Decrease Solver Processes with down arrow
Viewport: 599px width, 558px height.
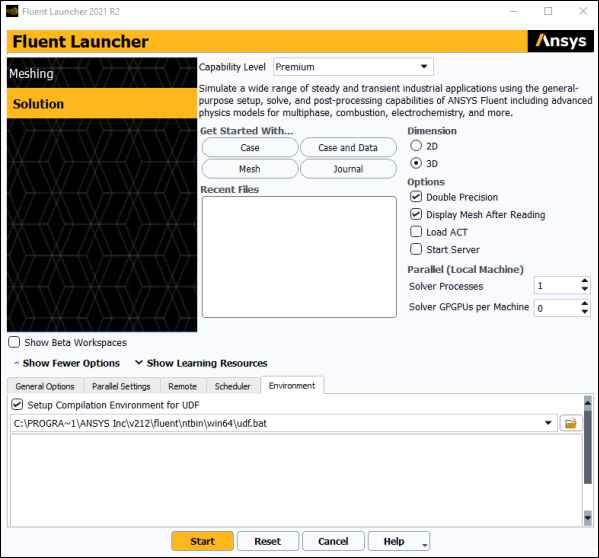tap(584, 289)
